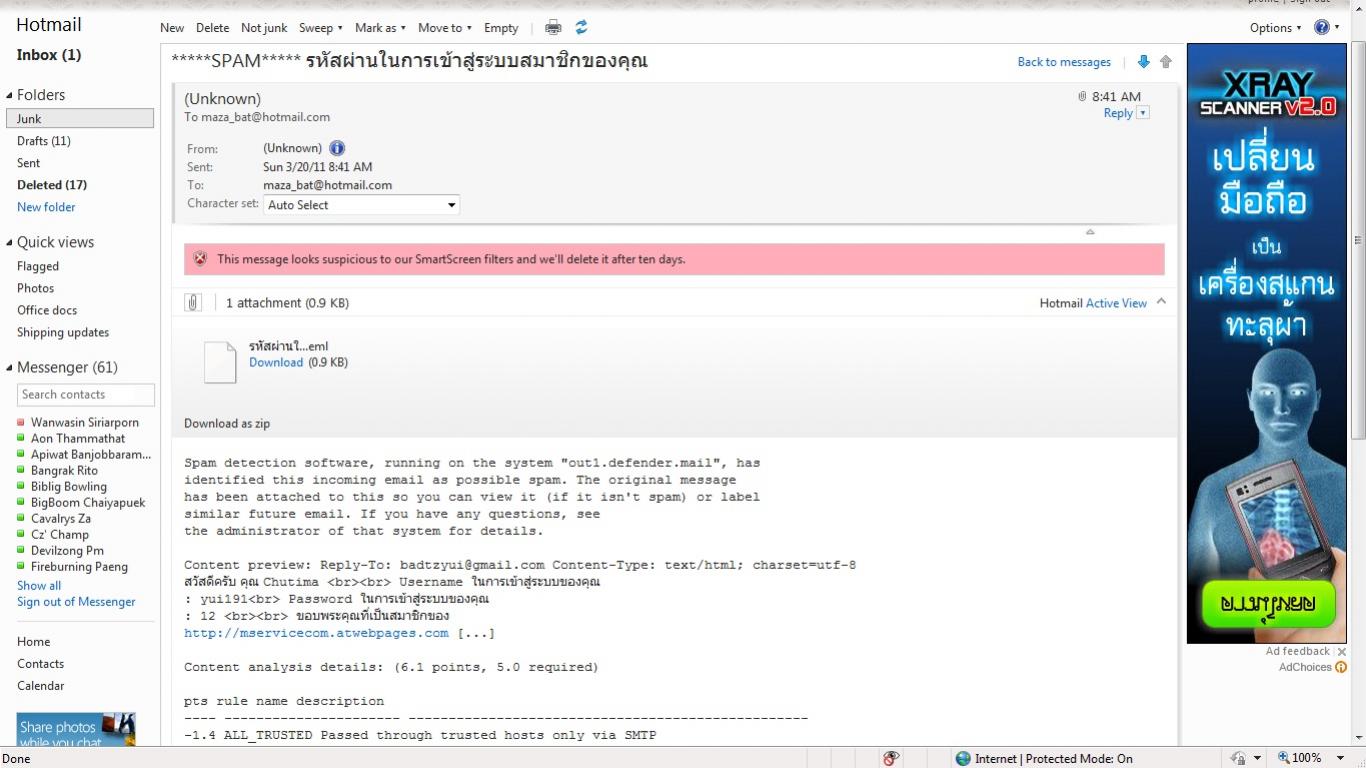Click the page vertical scrollbar
1366x768 pixels.
(1358, 240)
